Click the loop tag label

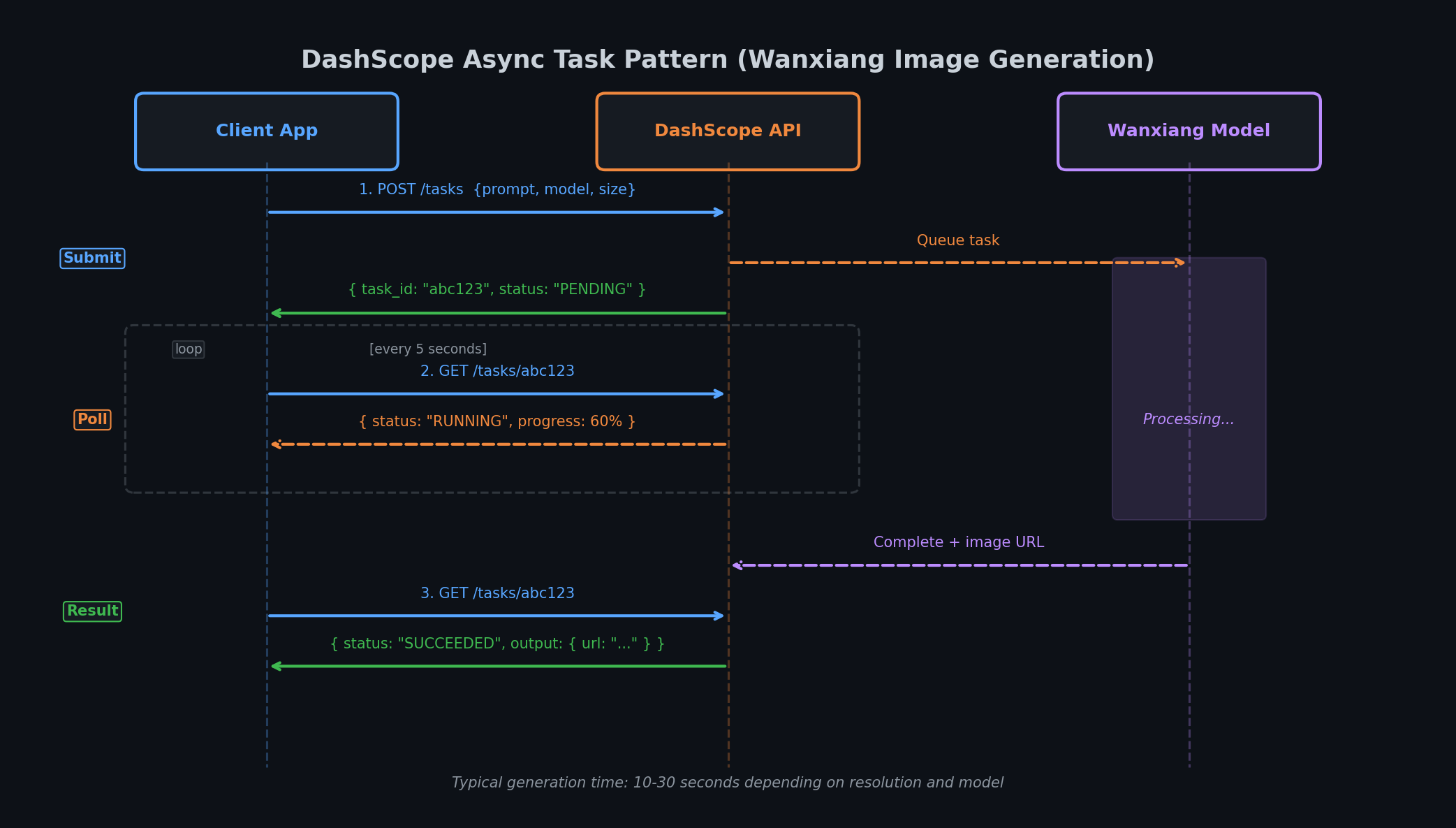click(x=189, y=349)
